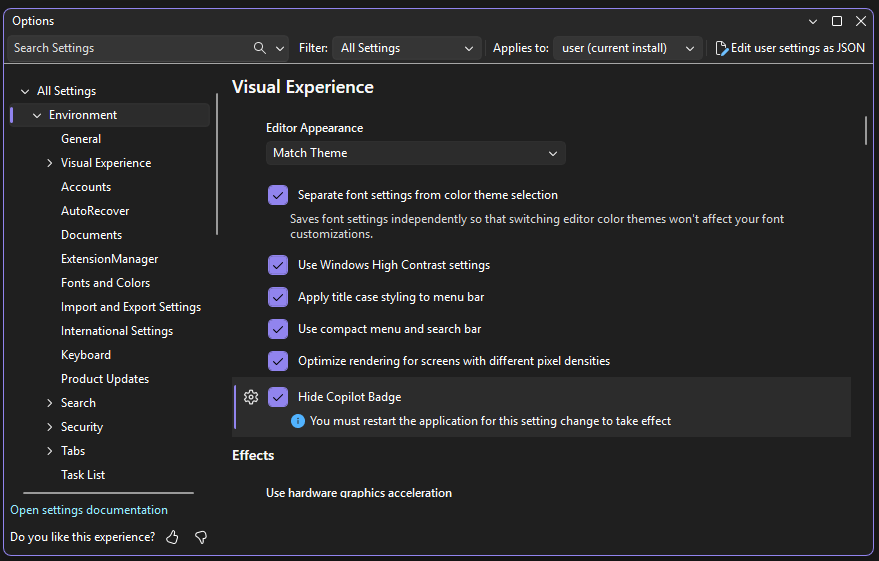Maximize the Options window
879x561 pixels.
tap(837, 21)
